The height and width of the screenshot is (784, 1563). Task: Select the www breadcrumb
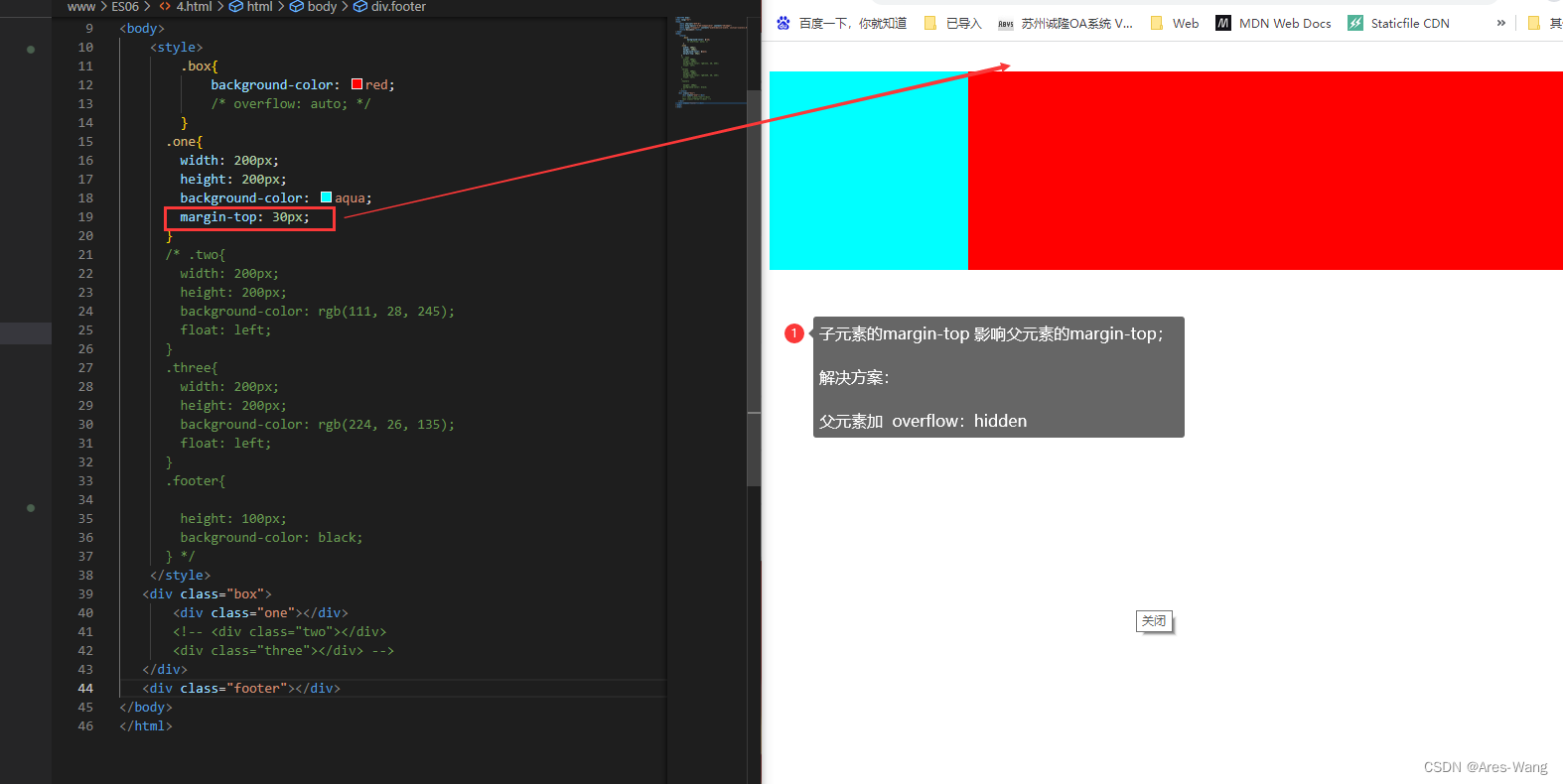(81, 7)
